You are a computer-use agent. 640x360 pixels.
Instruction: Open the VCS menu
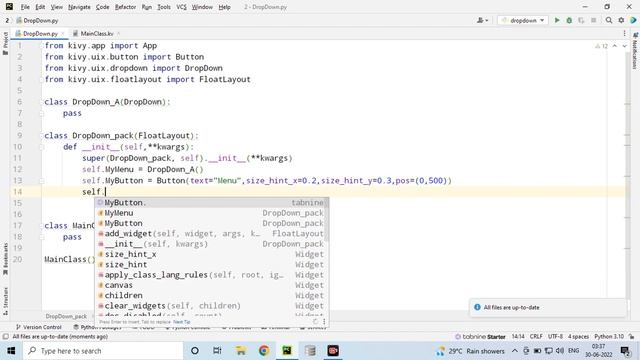181,7
